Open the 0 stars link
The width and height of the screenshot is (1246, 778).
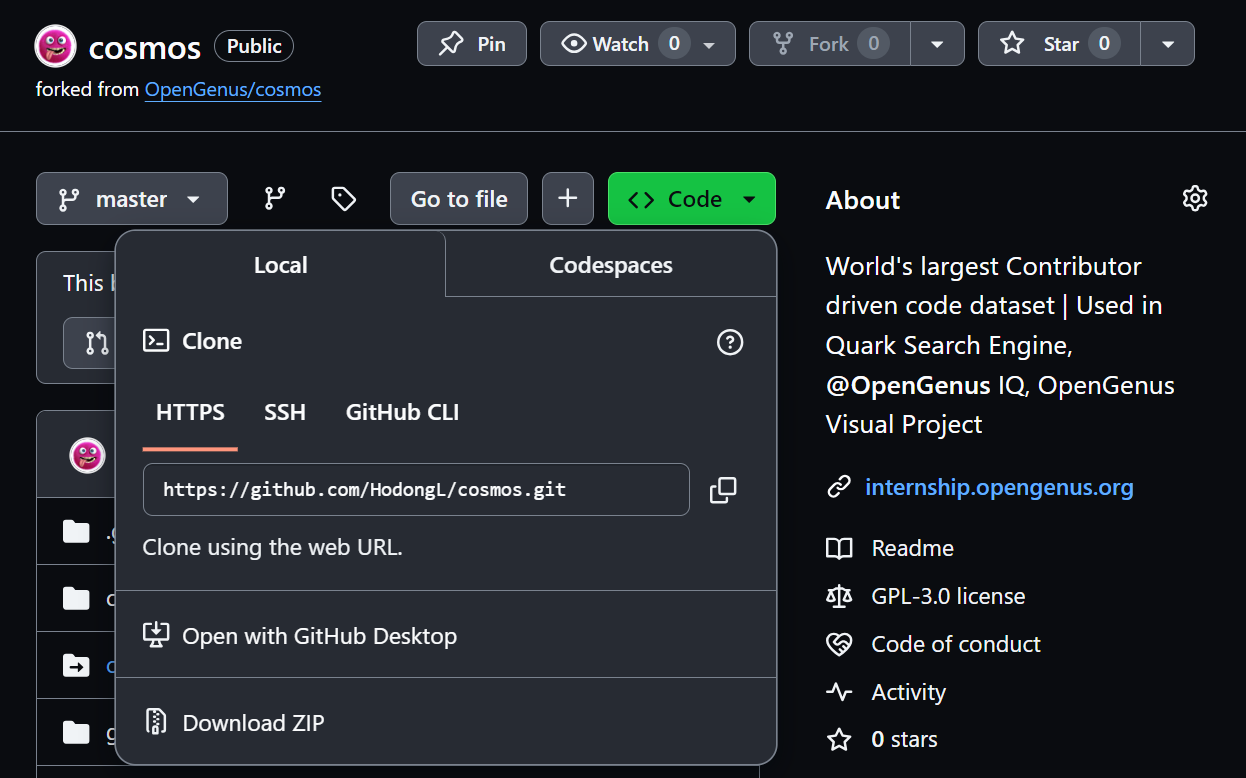coord(904,740)
